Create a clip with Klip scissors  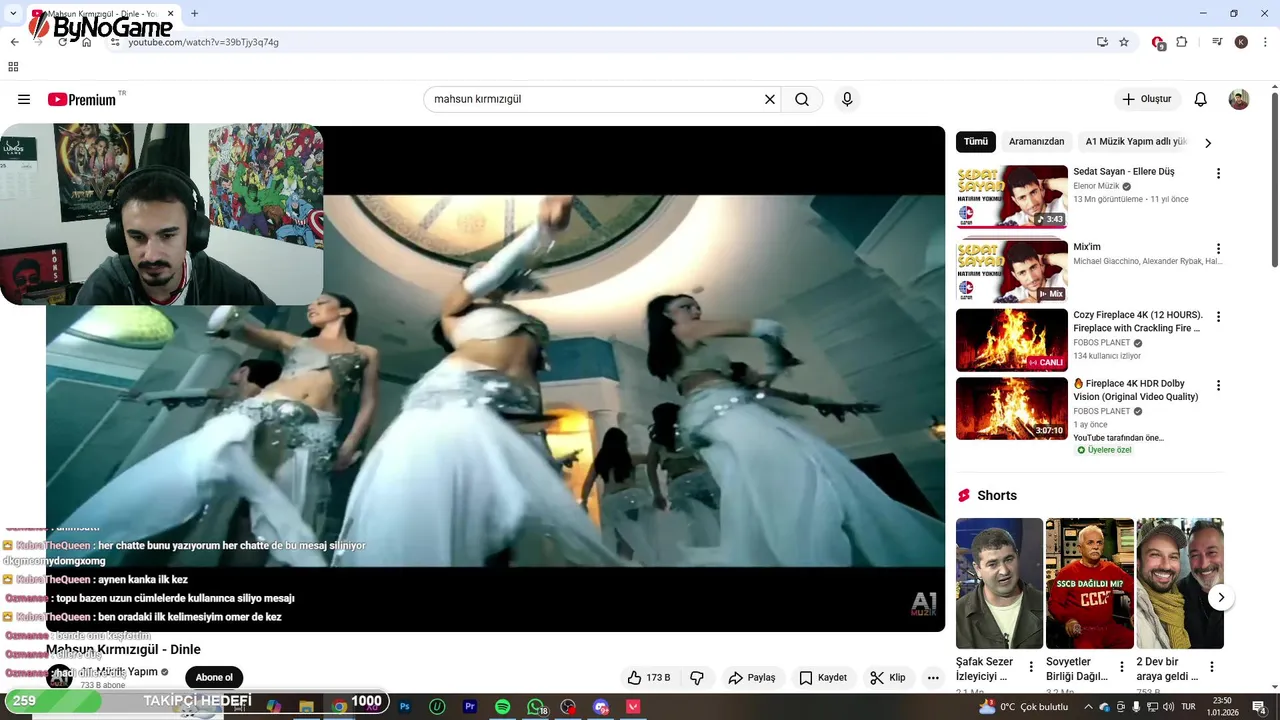[888, 677]
